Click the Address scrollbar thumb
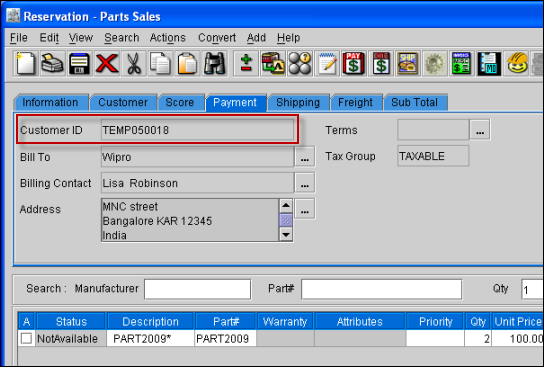The image size is (544, 367). click(x=286, y=220)
